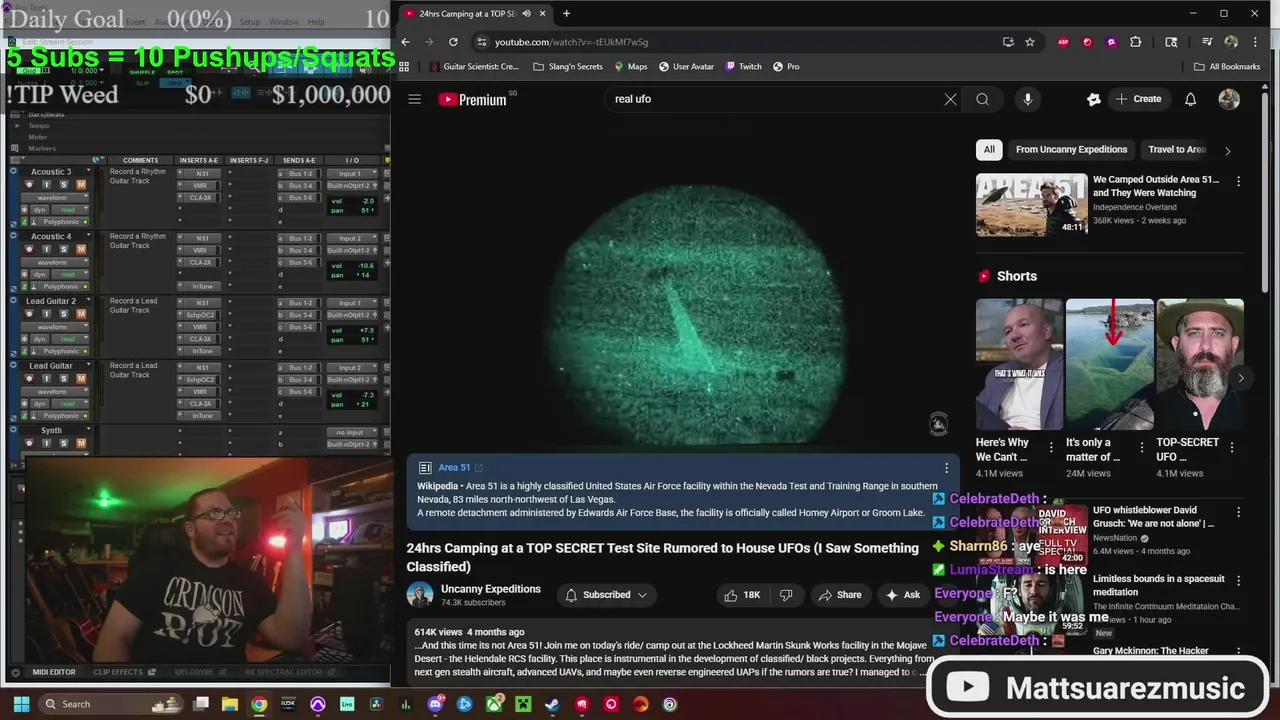Open YouTube notifications bell
This screenshot has height=720, width=1280.
[x=1190, y=99]
